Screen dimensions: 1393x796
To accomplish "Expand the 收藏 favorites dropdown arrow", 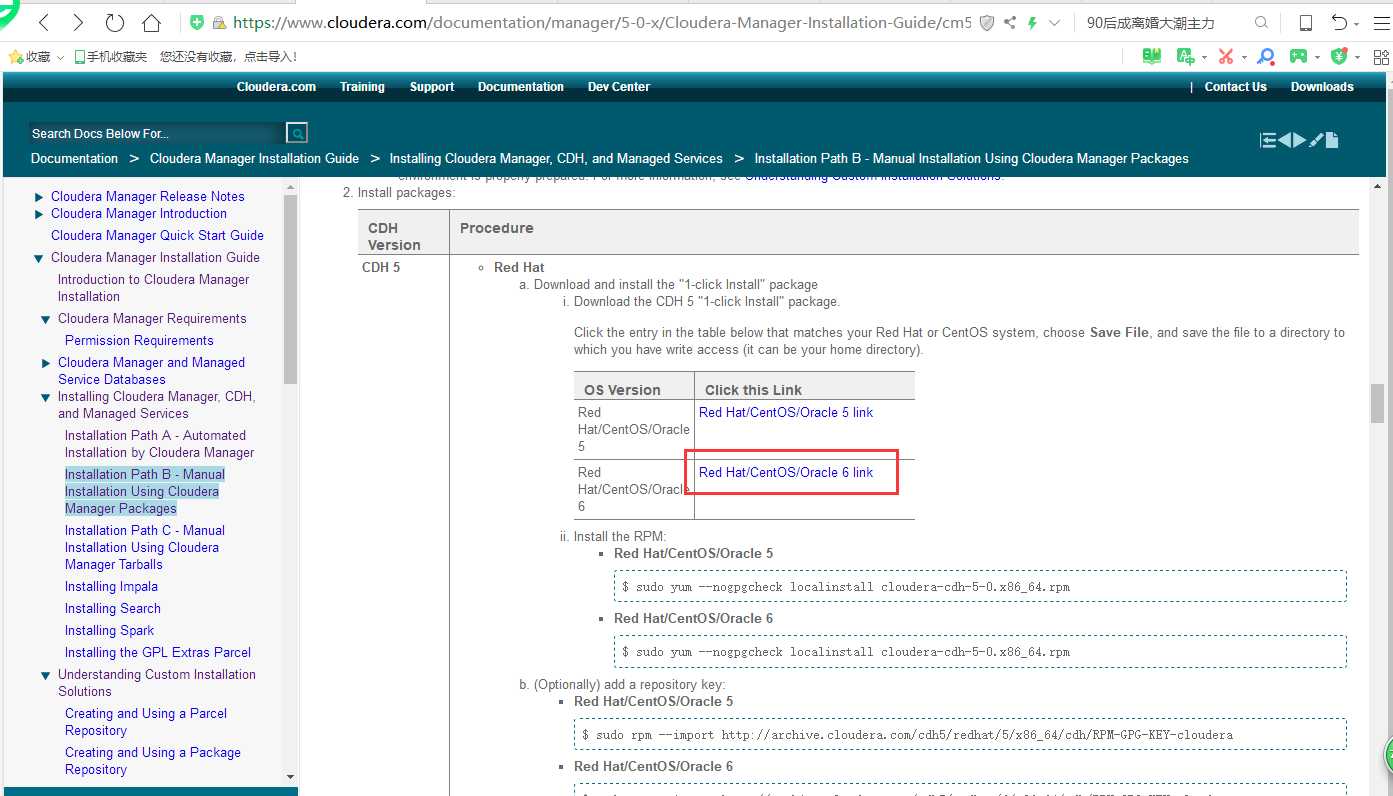I will pos(60,58).
